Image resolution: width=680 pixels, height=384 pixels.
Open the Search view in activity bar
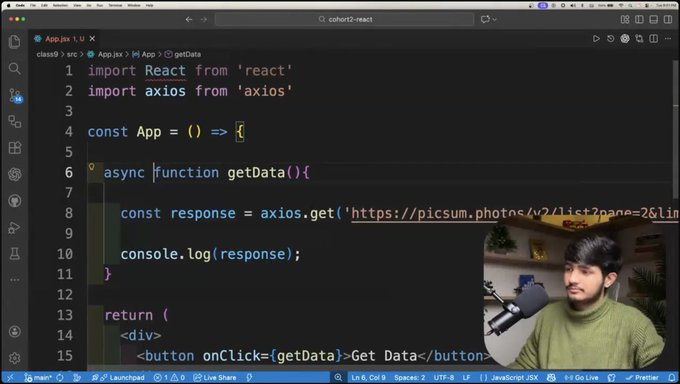point(14,68)
